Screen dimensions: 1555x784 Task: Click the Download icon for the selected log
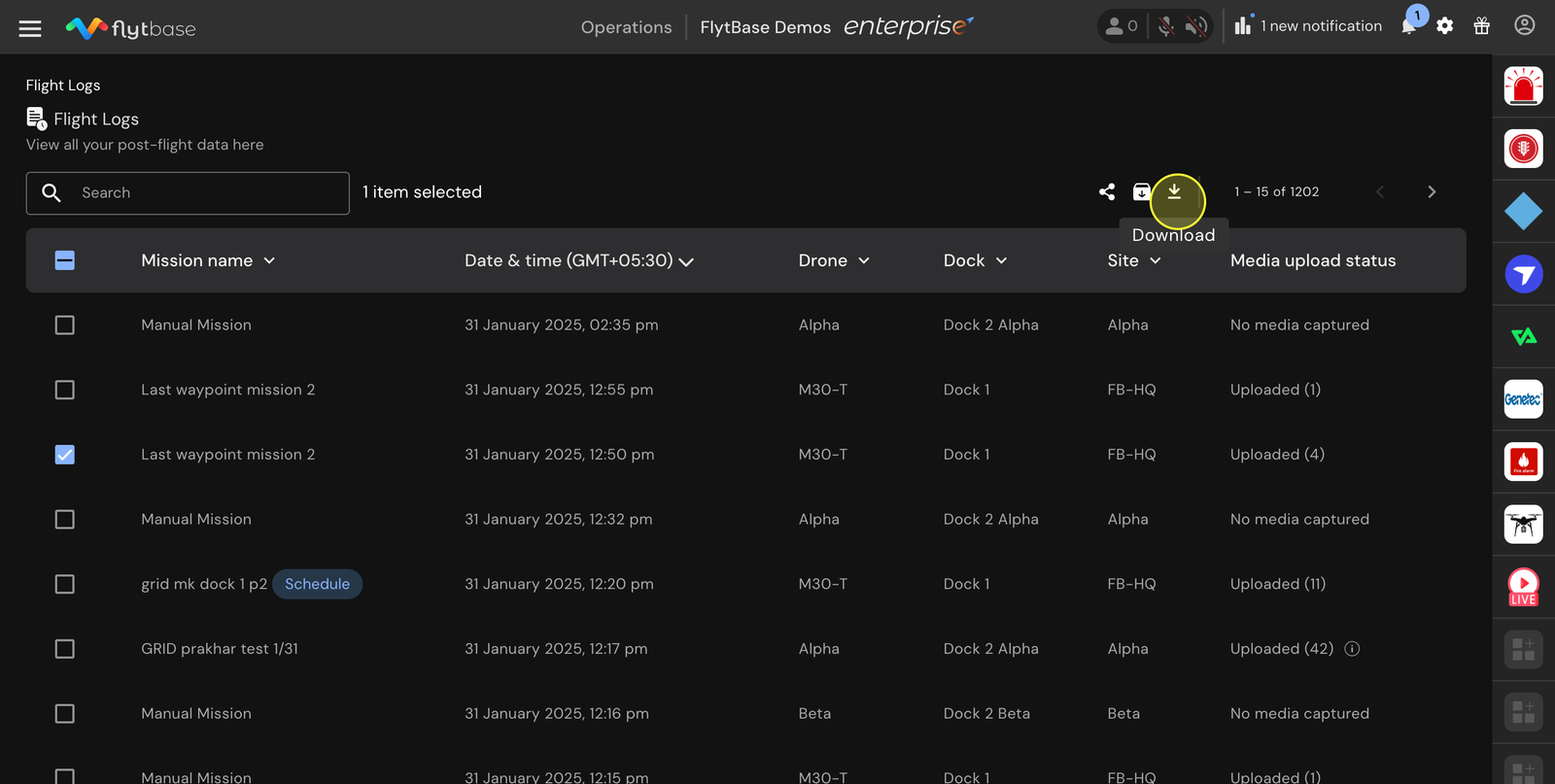coord(1174,192)
